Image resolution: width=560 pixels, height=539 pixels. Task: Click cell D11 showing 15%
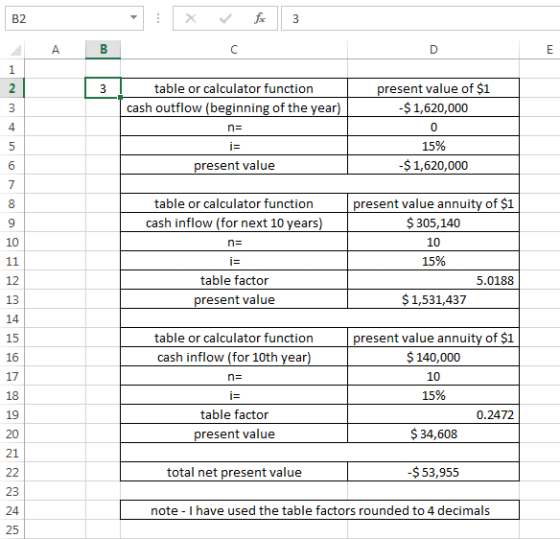(433, 261)
